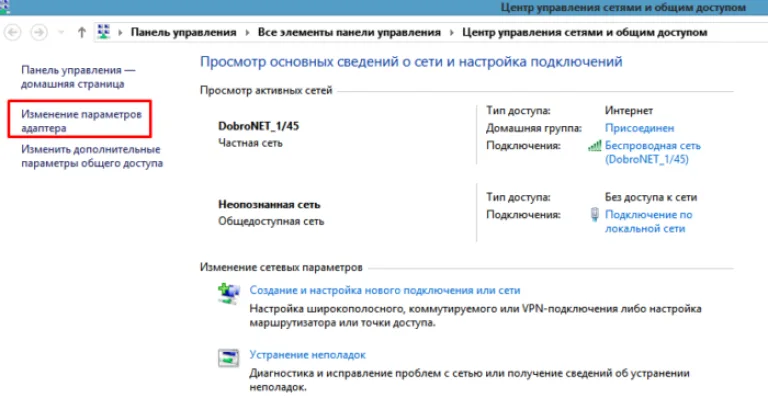Select Центр управления сетями breadcrumb

(584, 32)
